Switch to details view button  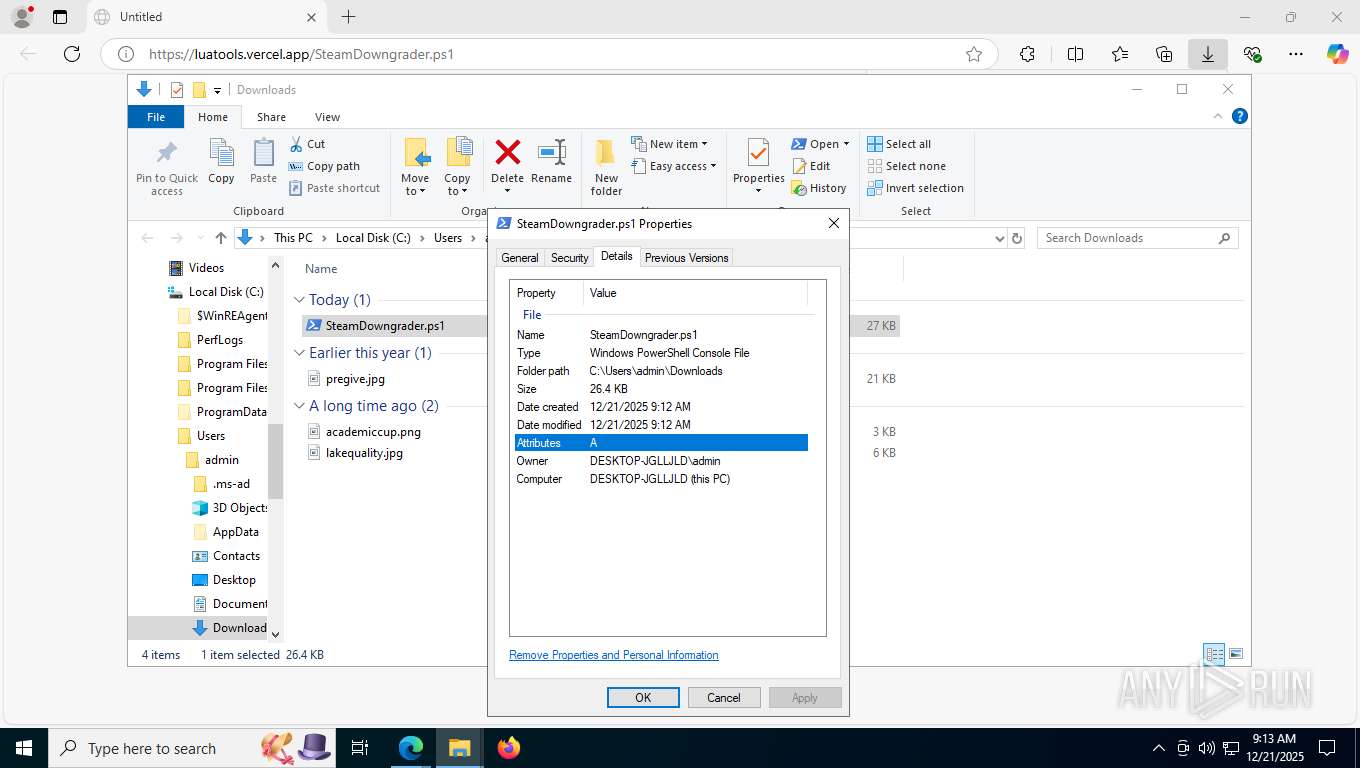tap(1214, 654)
